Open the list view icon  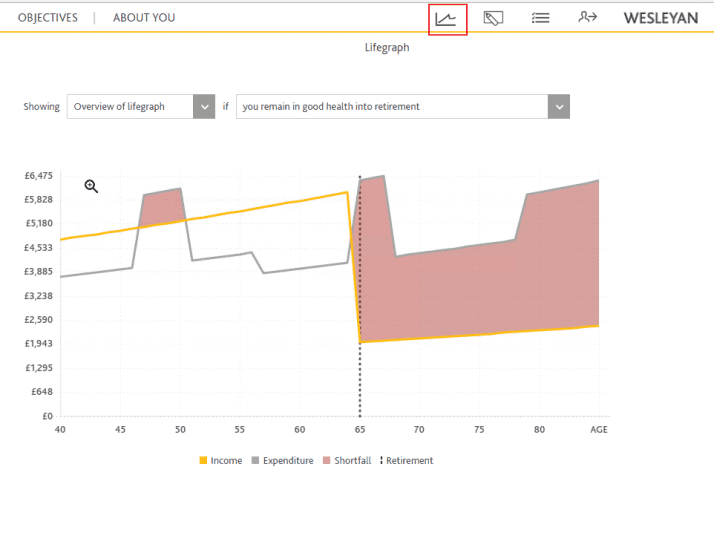(x=541, y=18)
